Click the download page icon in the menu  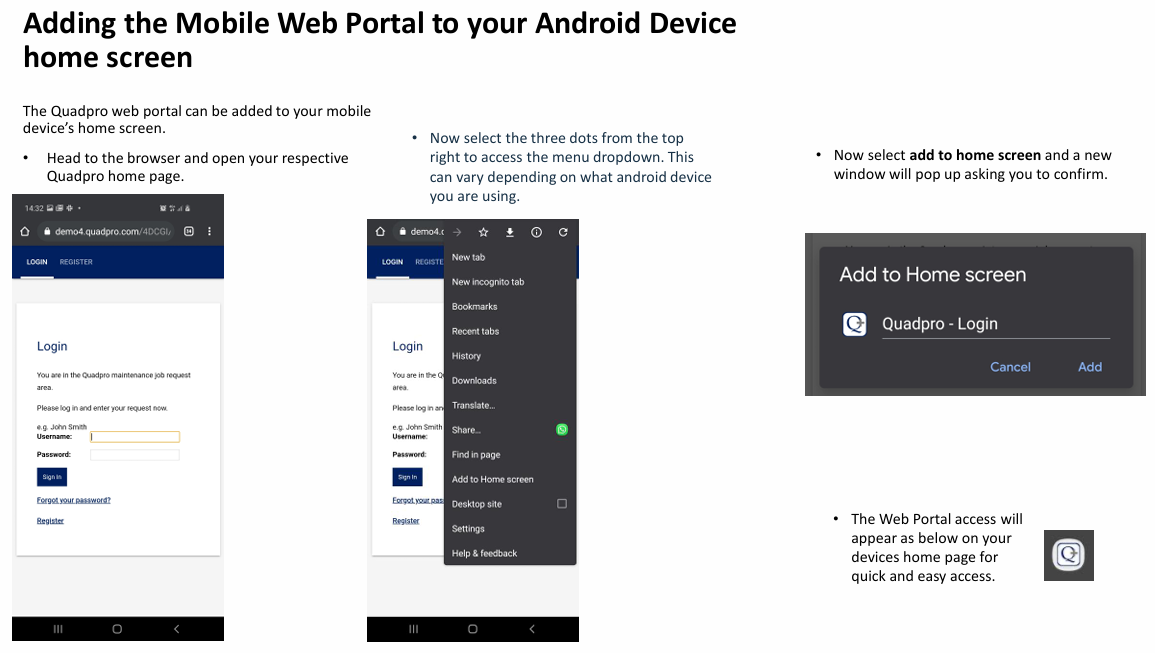tap(510, 232)
